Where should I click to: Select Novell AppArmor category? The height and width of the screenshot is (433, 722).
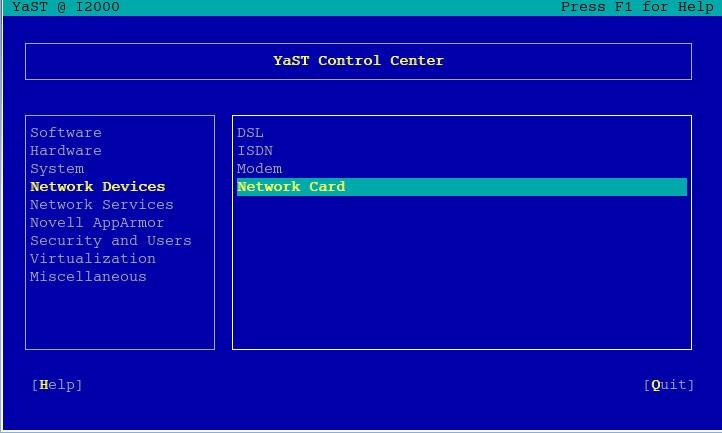click(x=97, y=222)
